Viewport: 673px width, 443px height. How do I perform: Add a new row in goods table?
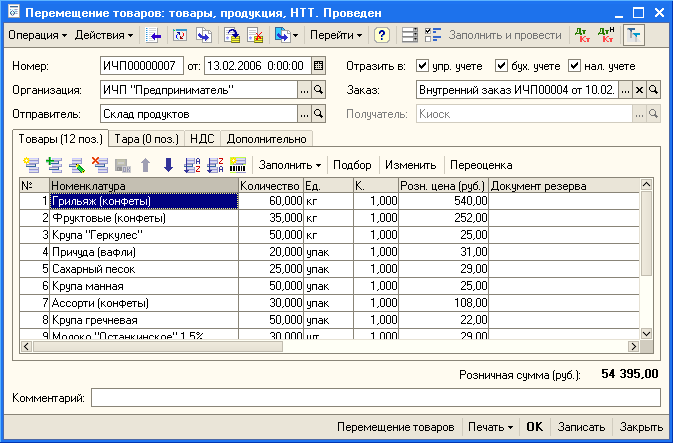pos(31,165)
